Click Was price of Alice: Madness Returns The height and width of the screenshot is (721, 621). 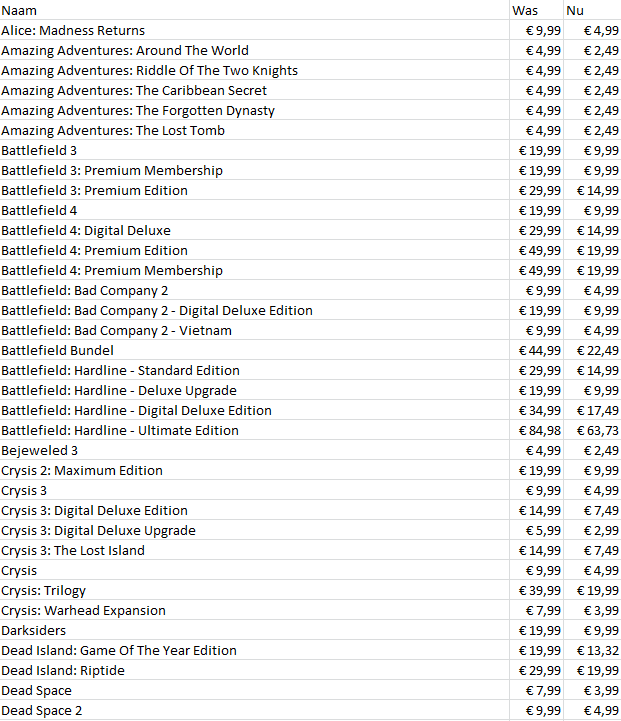pyautogui.click(x=536, y=30)
